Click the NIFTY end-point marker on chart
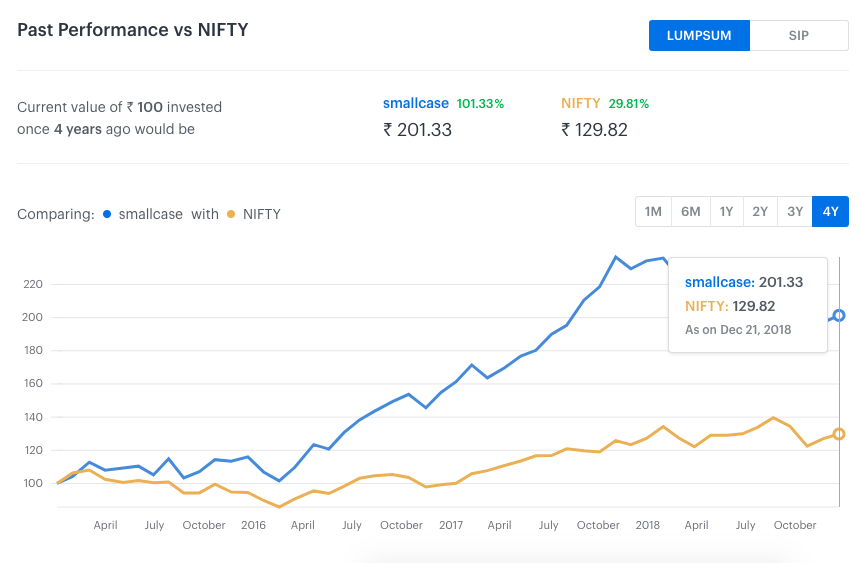 (x=839, y=434)
